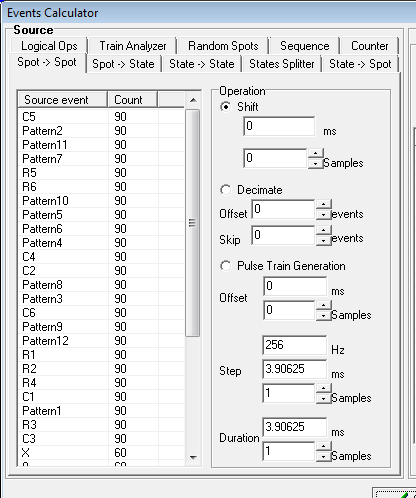Image resolution: width=416 pixels, height=498 pixels.
Task: Select the Pattern6 source event
Action: point(101,229)
